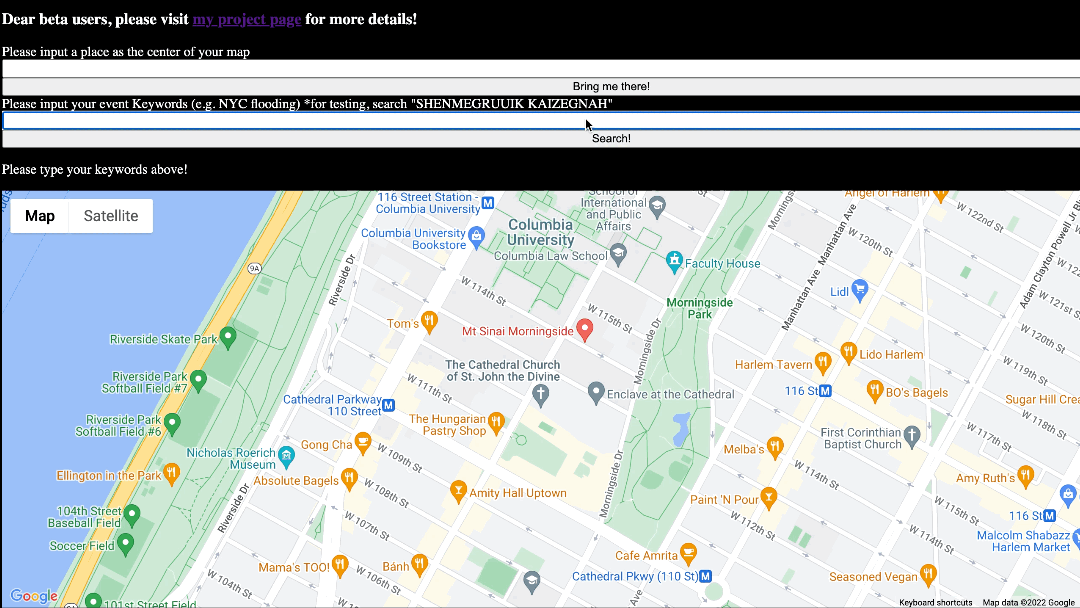
Task: Select the First Corinthian Baptist Church icon
Action: 912,437
